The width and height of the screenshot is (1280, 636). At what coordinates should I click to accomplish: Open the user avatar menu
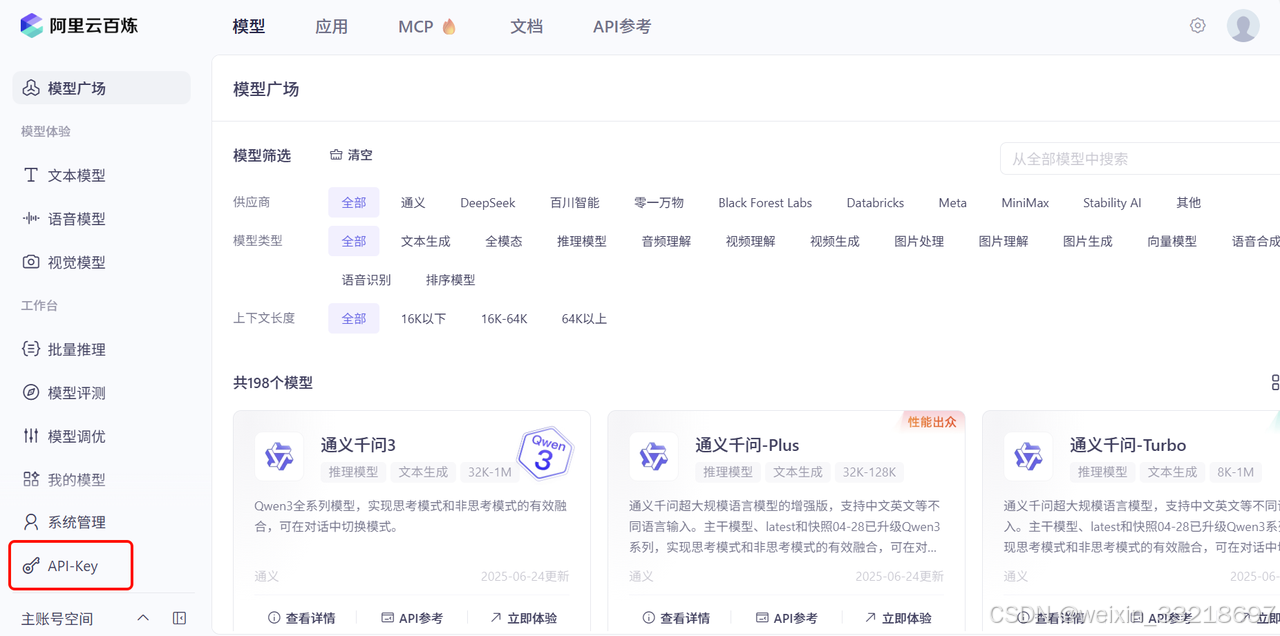(1243, 26)
